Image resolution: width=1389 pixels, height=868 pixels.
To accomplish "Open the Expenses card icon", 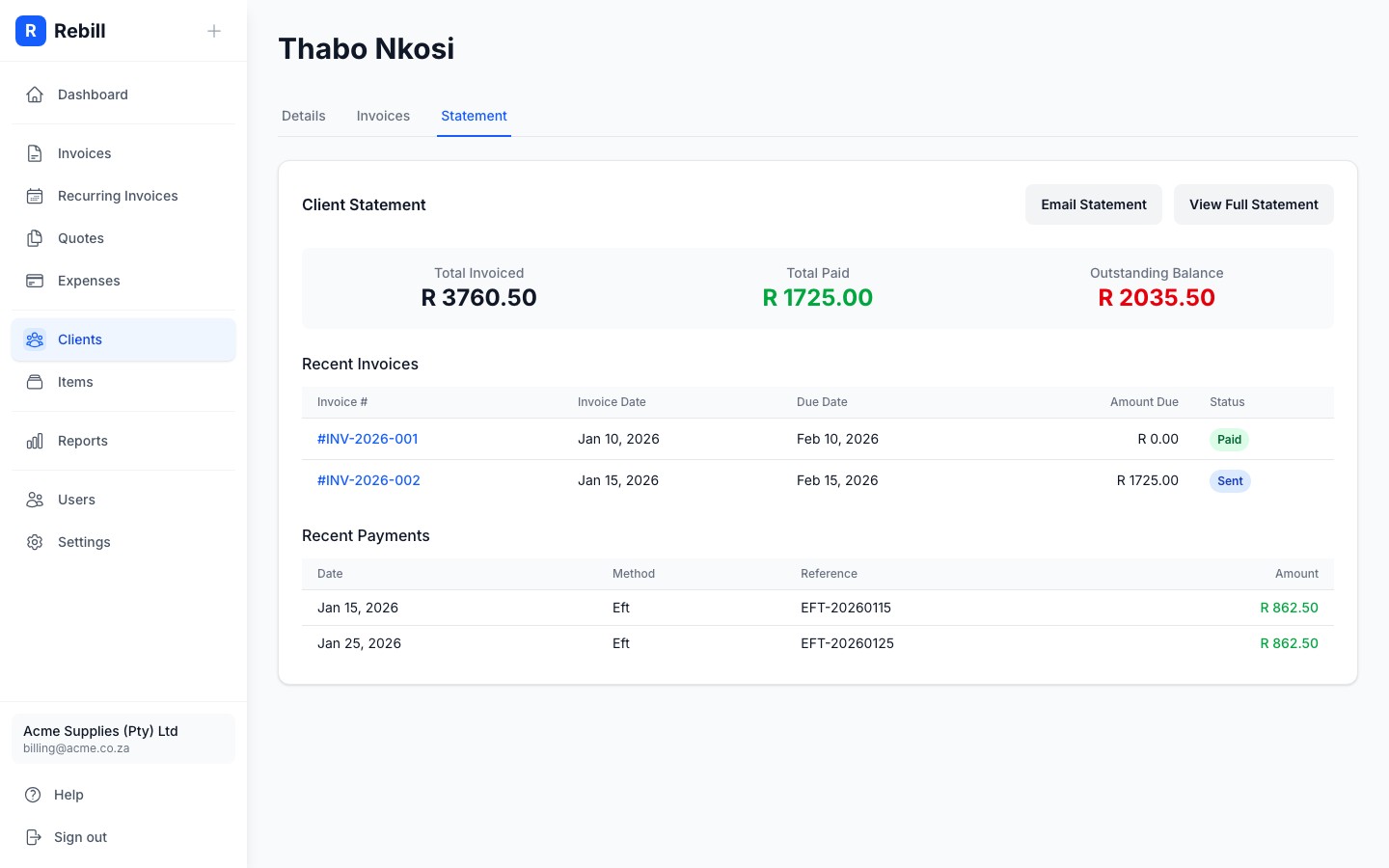I will point(35,281).
